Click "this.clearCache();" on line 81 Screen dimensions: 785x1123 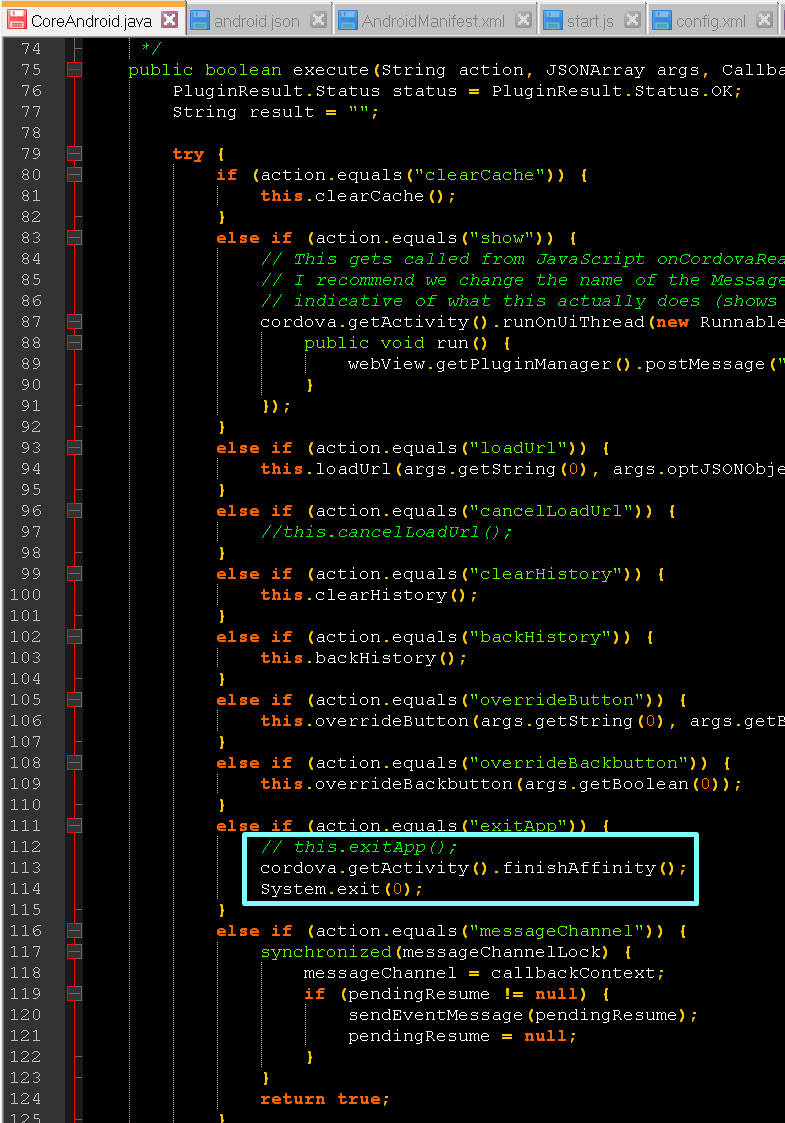(357, 196)
